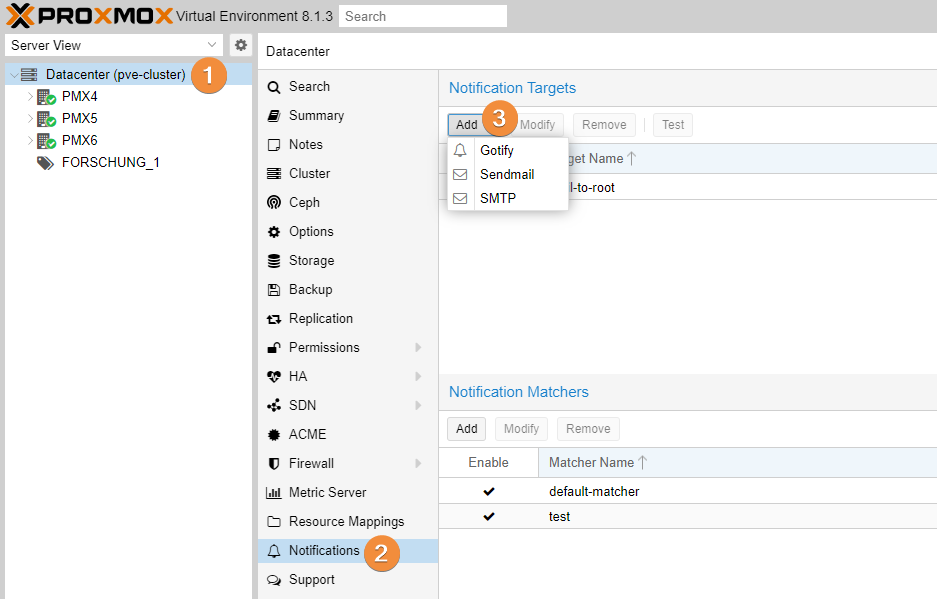Select Sendmail target type
937x599 pixels.
click(506, 175)
